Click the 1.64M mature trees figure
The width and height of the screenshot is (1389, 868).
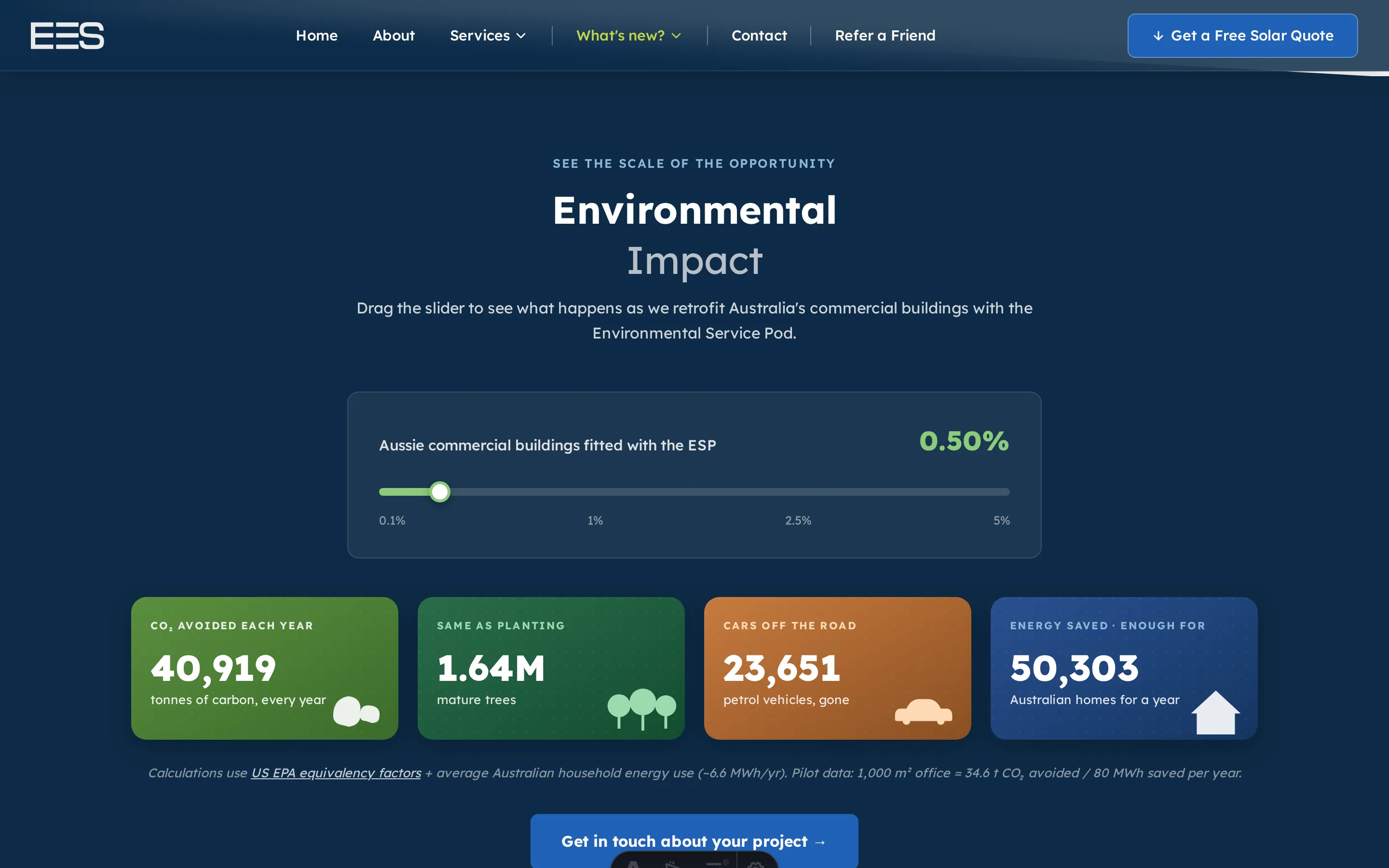click(490, 668)
